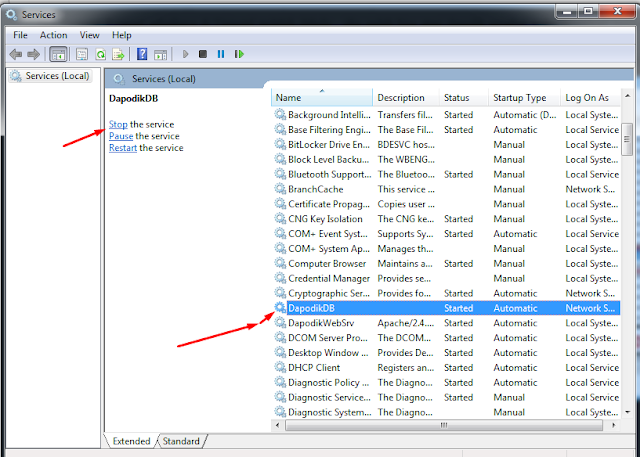The height and width of the screenshot is (457, 640).
Task: Select the Diagnostic Policy ... service row
Action: click(x=446, y=382)
